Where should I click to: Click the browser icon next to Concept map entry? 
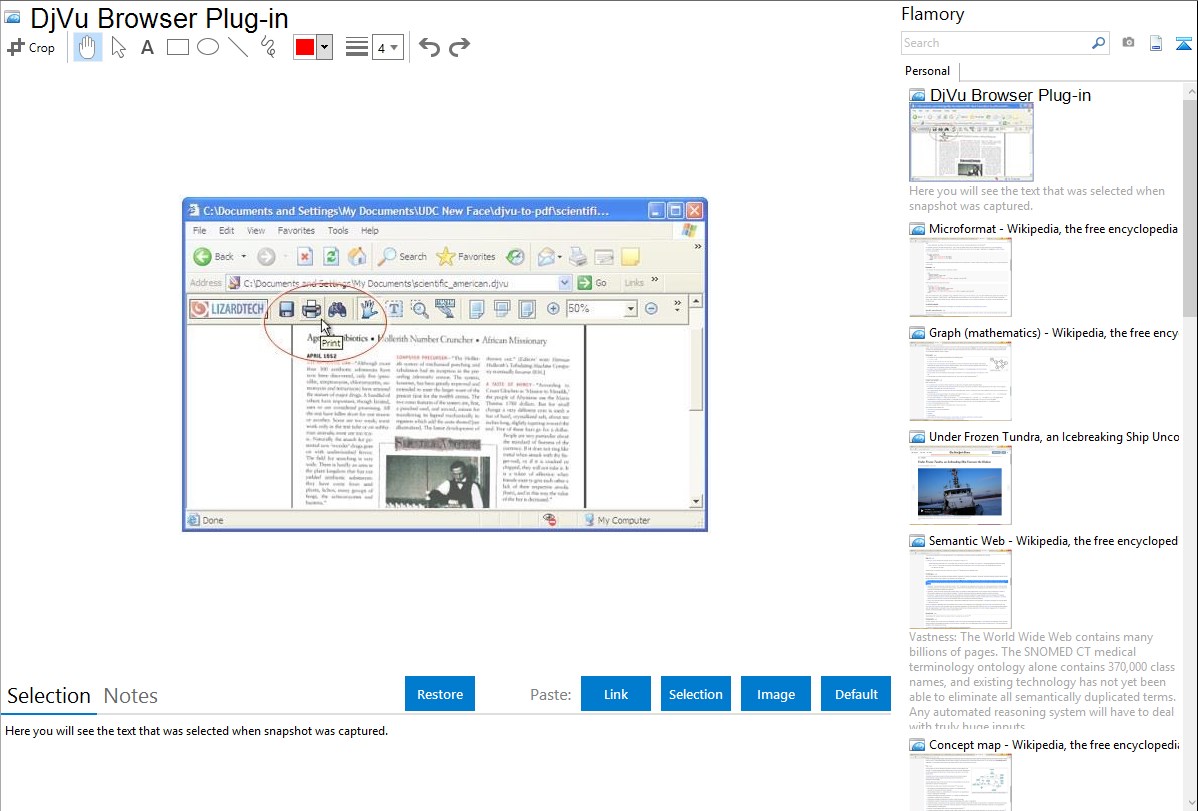tap(917, 745)
